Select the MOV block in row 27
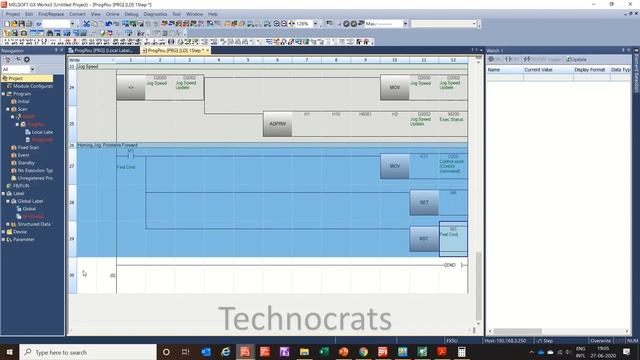This screenshot has width=640, height=360. click(395, 166)
